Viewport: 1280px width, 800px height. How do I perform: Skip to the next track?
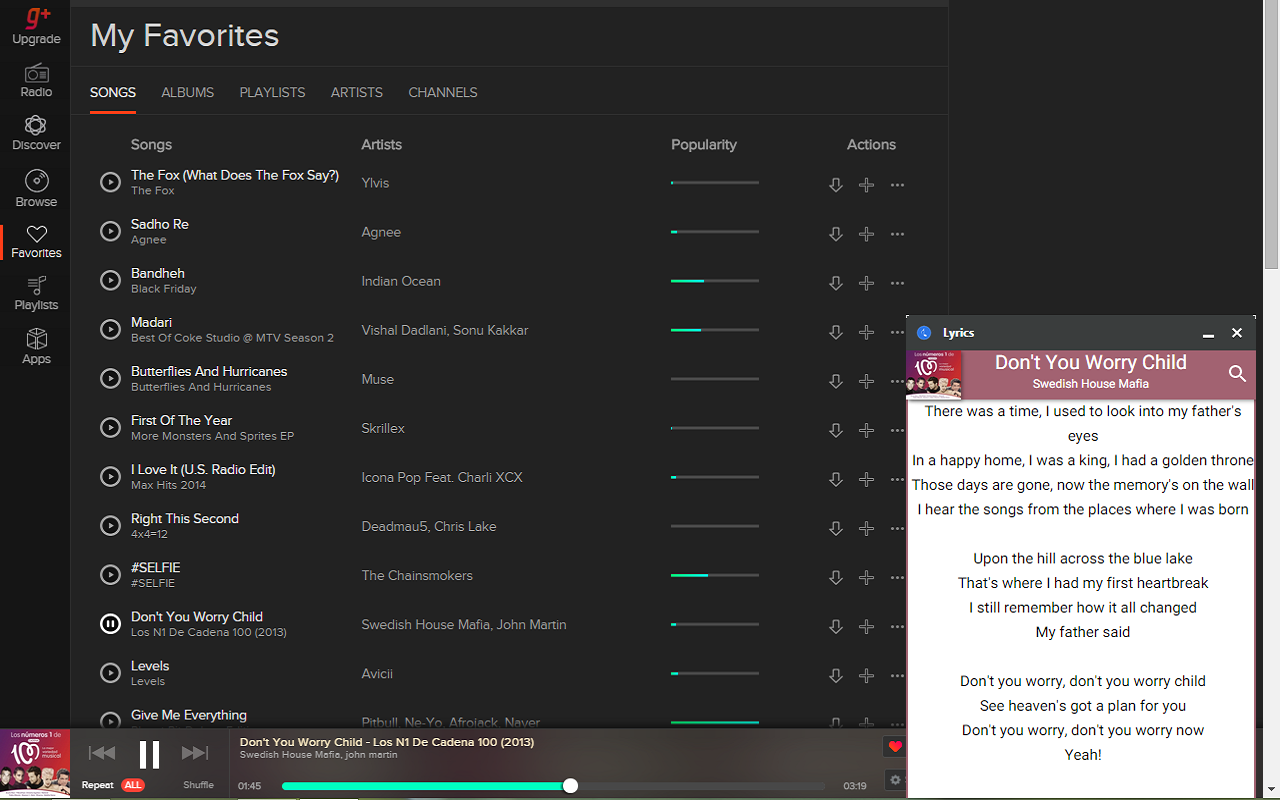pyautogui.click(x=195, y=753)
